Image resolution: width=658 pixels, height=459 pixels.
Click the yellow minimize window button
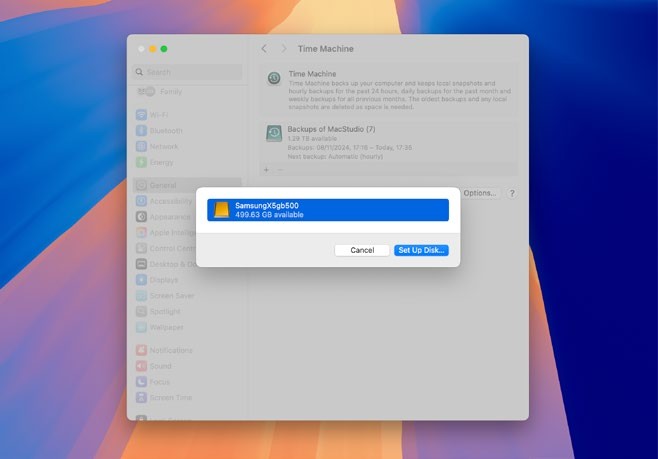point(153,49)
